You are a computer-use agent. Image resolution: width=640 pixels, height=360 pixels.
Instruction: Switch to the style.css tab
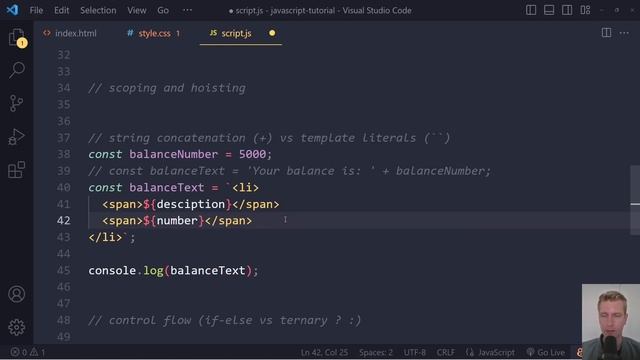click(x=154, y=33)
